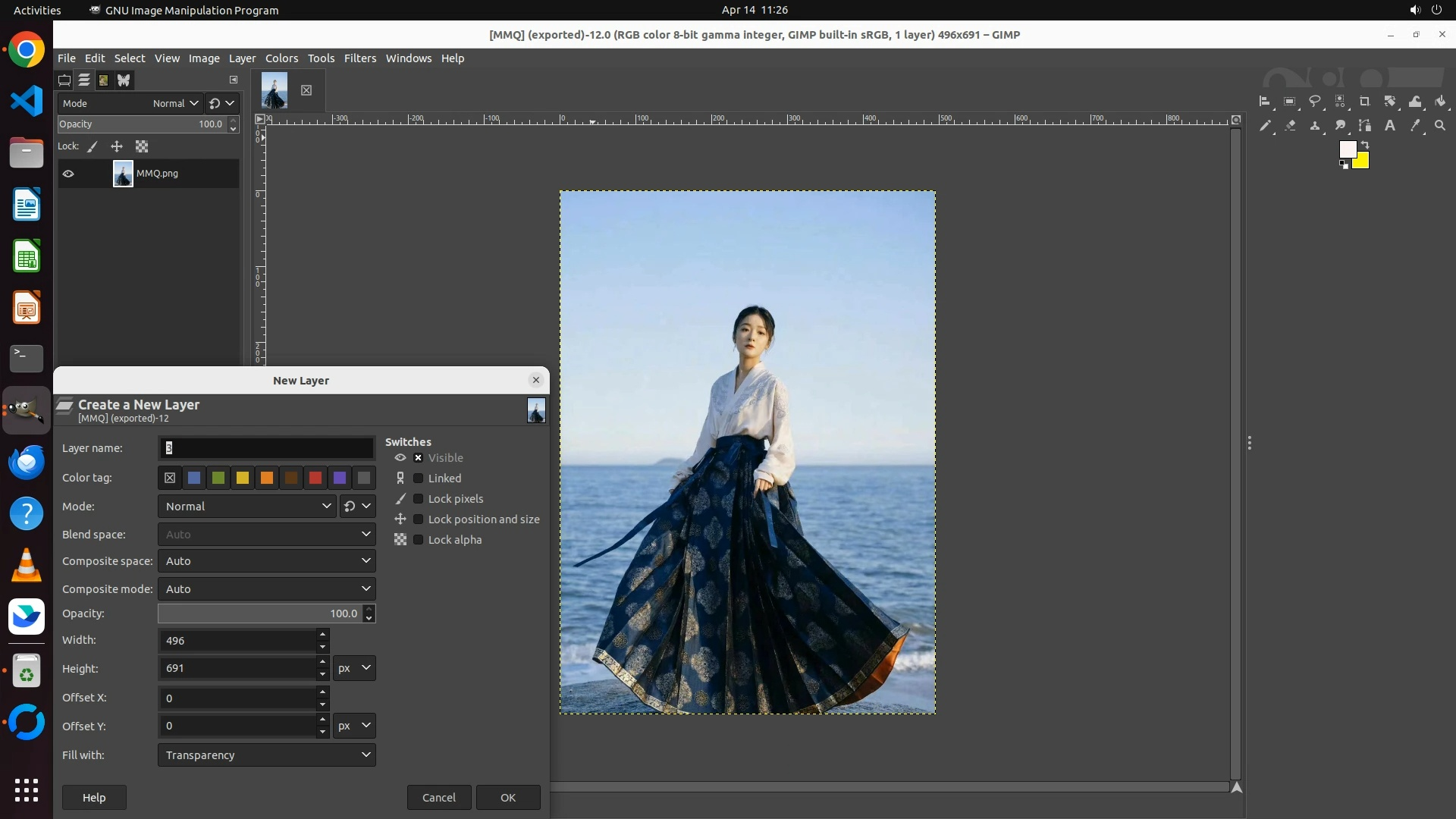Enable the Lock pixels checkbox

(418, 499)
